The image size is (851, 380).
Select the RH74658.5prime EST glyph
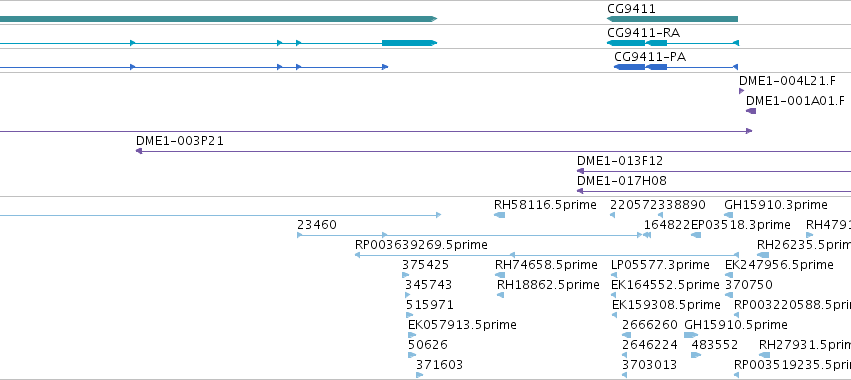500,275
